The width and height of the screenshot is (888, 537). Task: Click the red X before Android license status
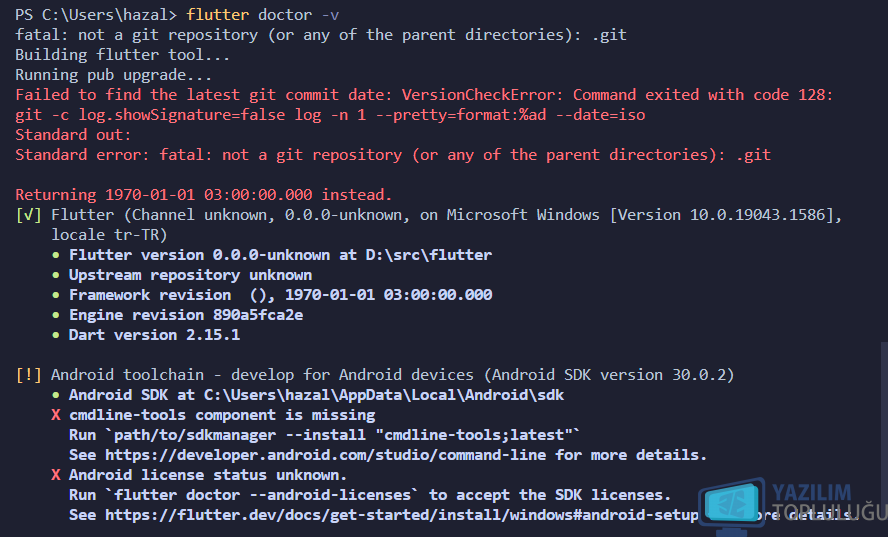[x=56, y=475]
